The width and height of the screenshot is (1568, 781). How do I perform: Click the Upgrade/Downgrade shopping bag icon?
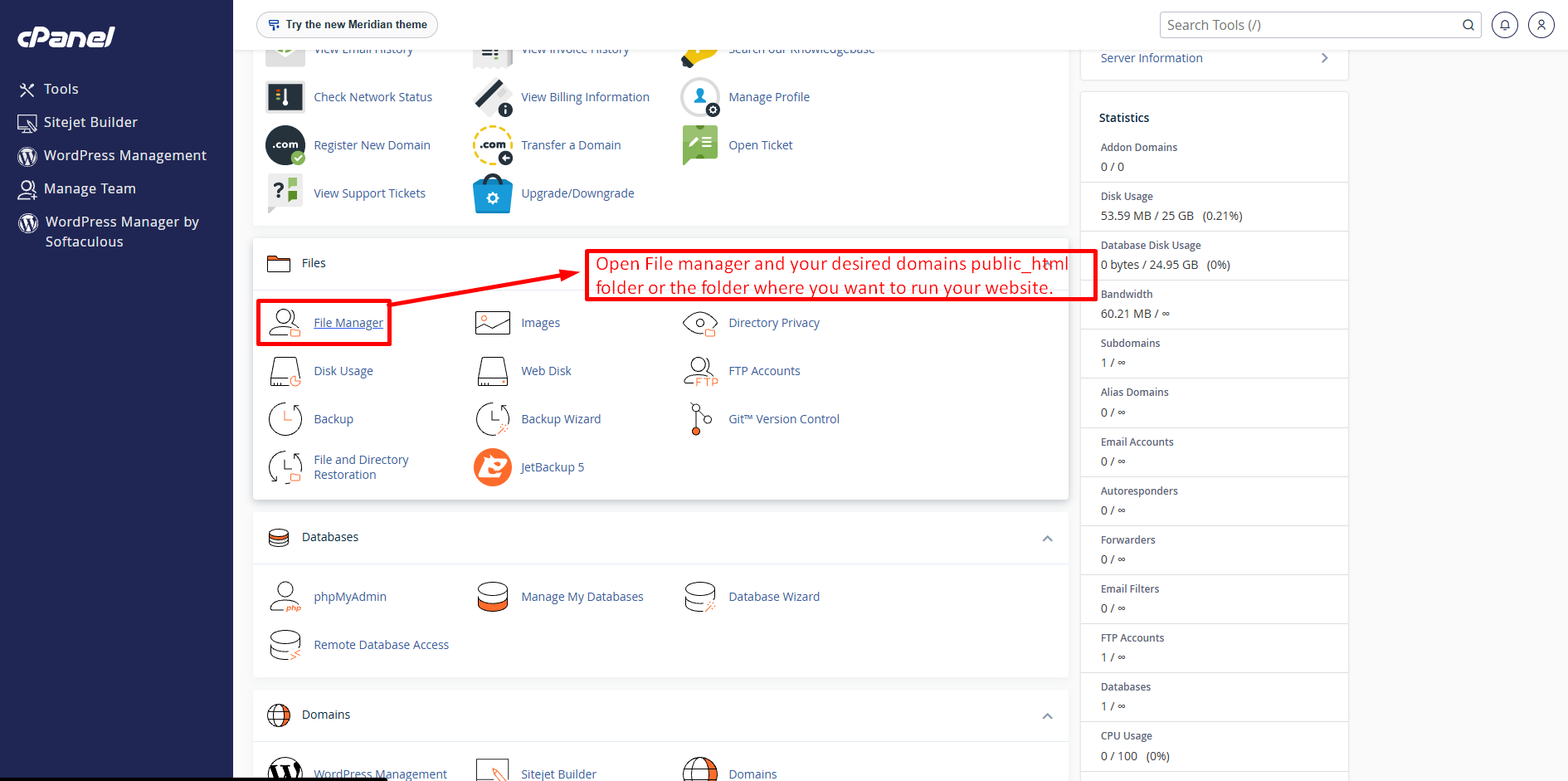click(492, 193)
